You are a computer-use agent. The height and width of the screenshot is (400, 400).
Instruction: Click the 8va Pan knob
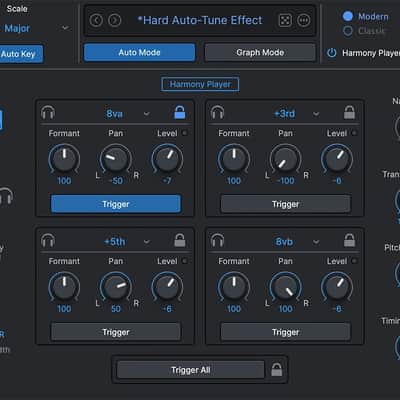115,159
